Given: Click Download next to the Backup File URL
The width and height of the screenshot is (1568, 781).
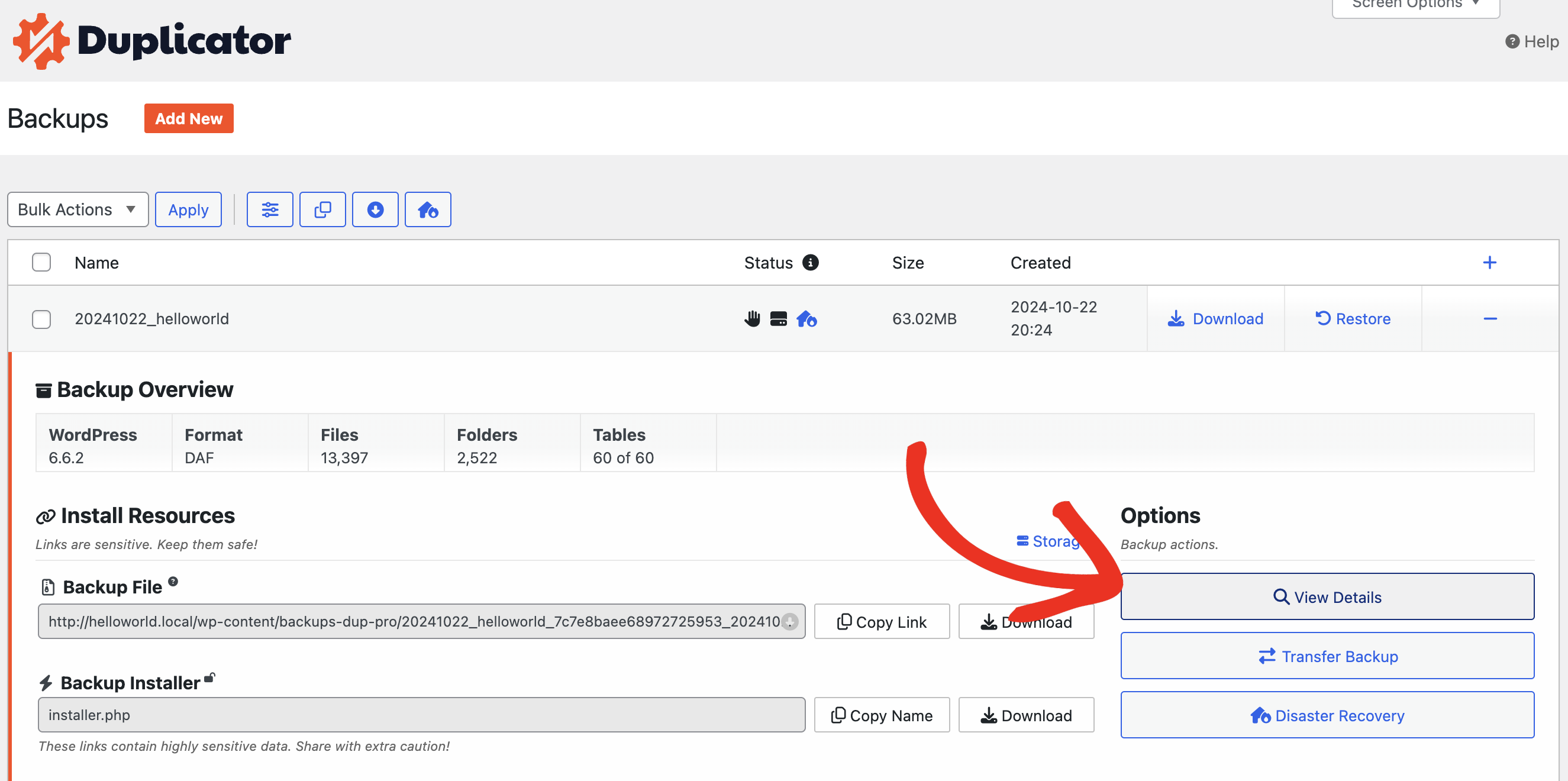Looking at the screenshot, I should (1025, 621).
